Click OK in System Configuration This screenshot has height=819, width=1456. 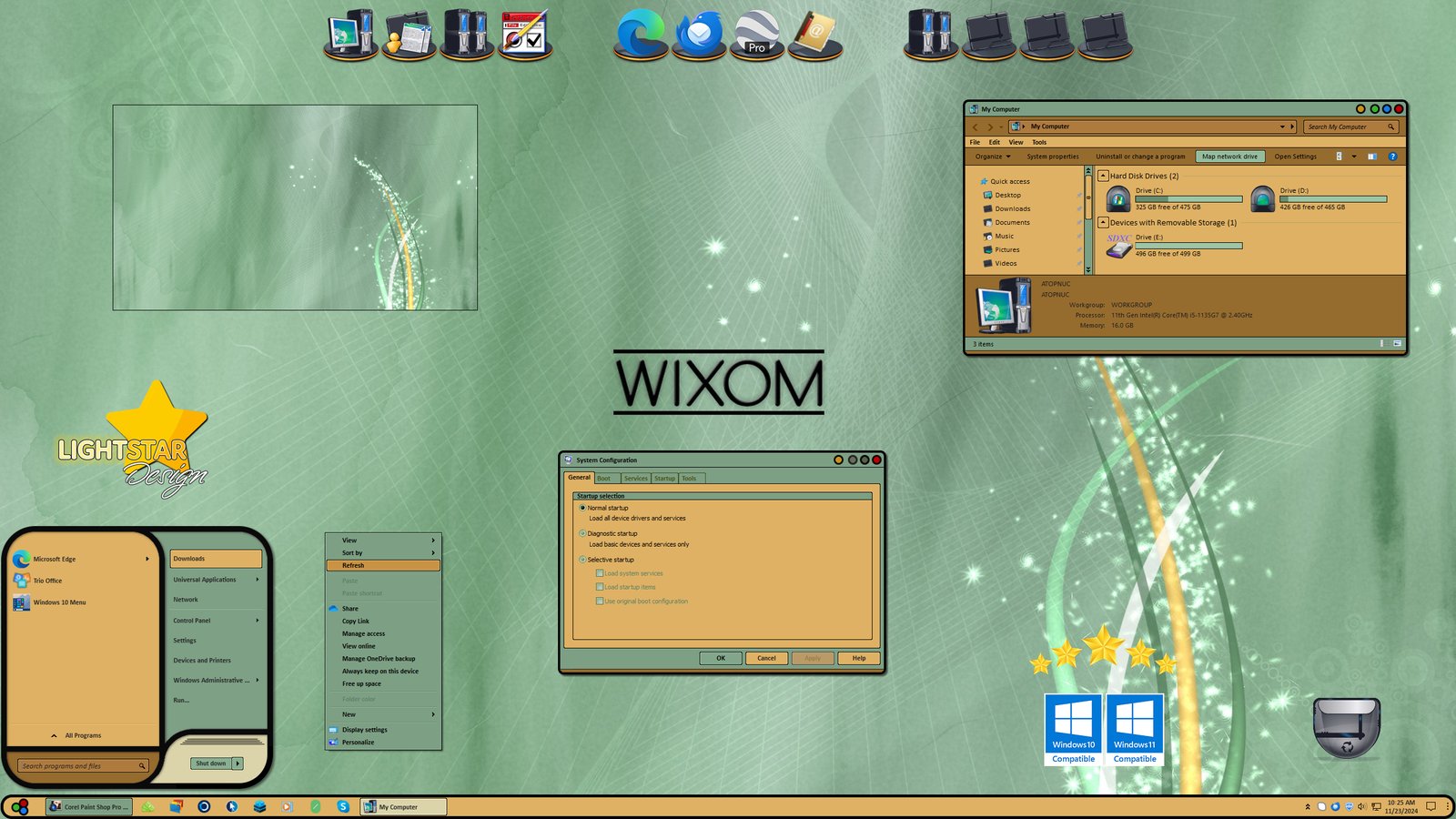(721, 658)
